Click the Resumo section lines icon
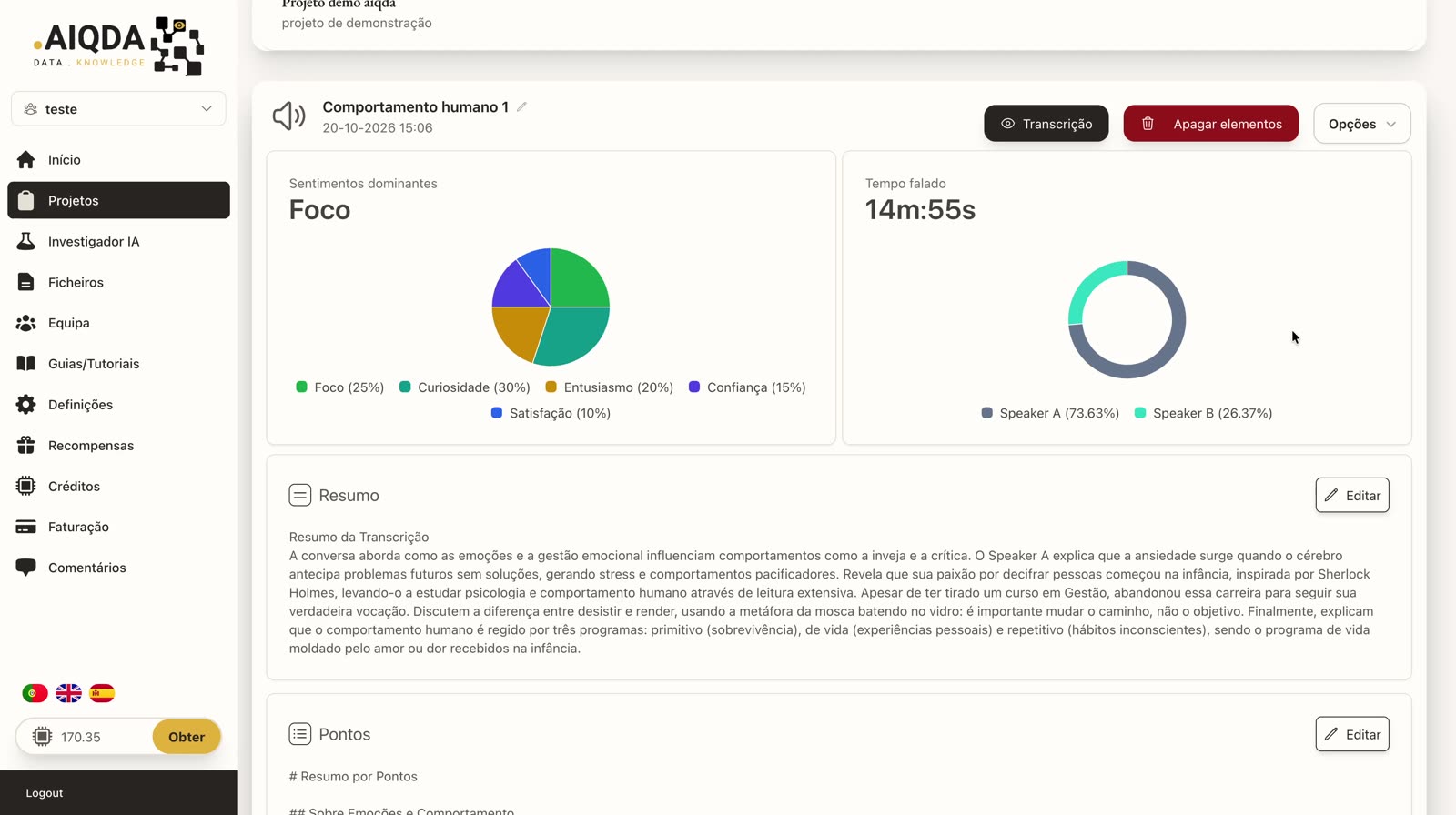Image resolution: width=1456 pixels, height=815 pixels. [299, 495]
